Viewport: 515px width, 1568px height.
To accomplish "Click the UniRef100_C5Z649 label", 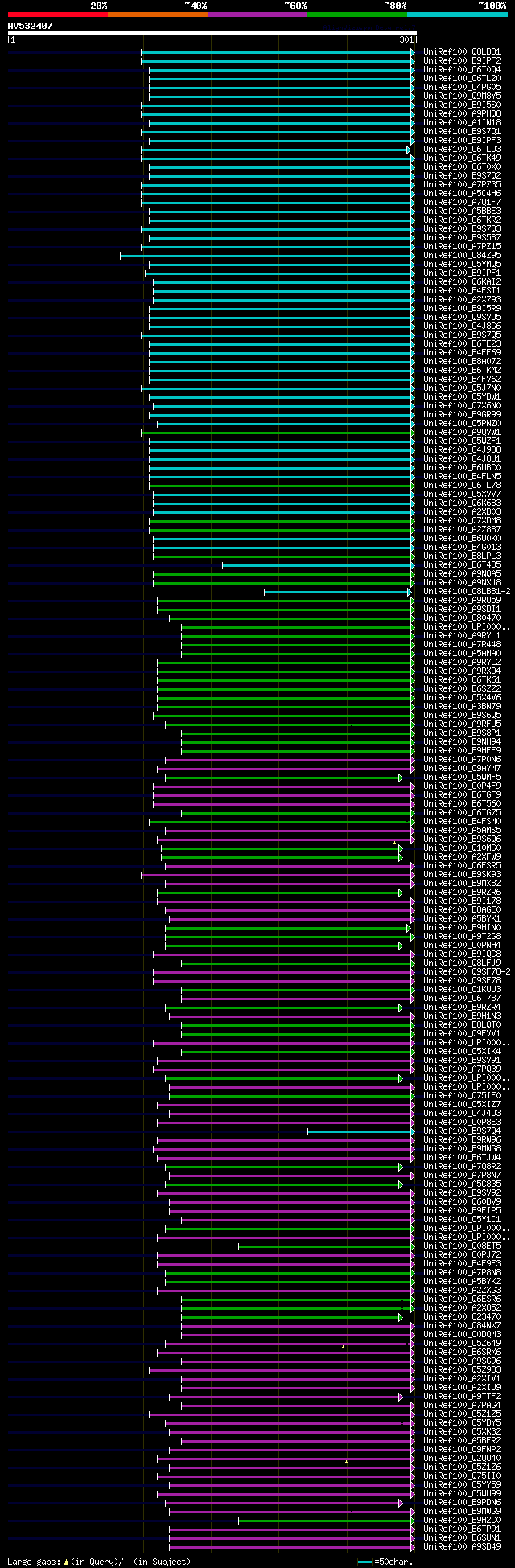I will [462, 1343].
